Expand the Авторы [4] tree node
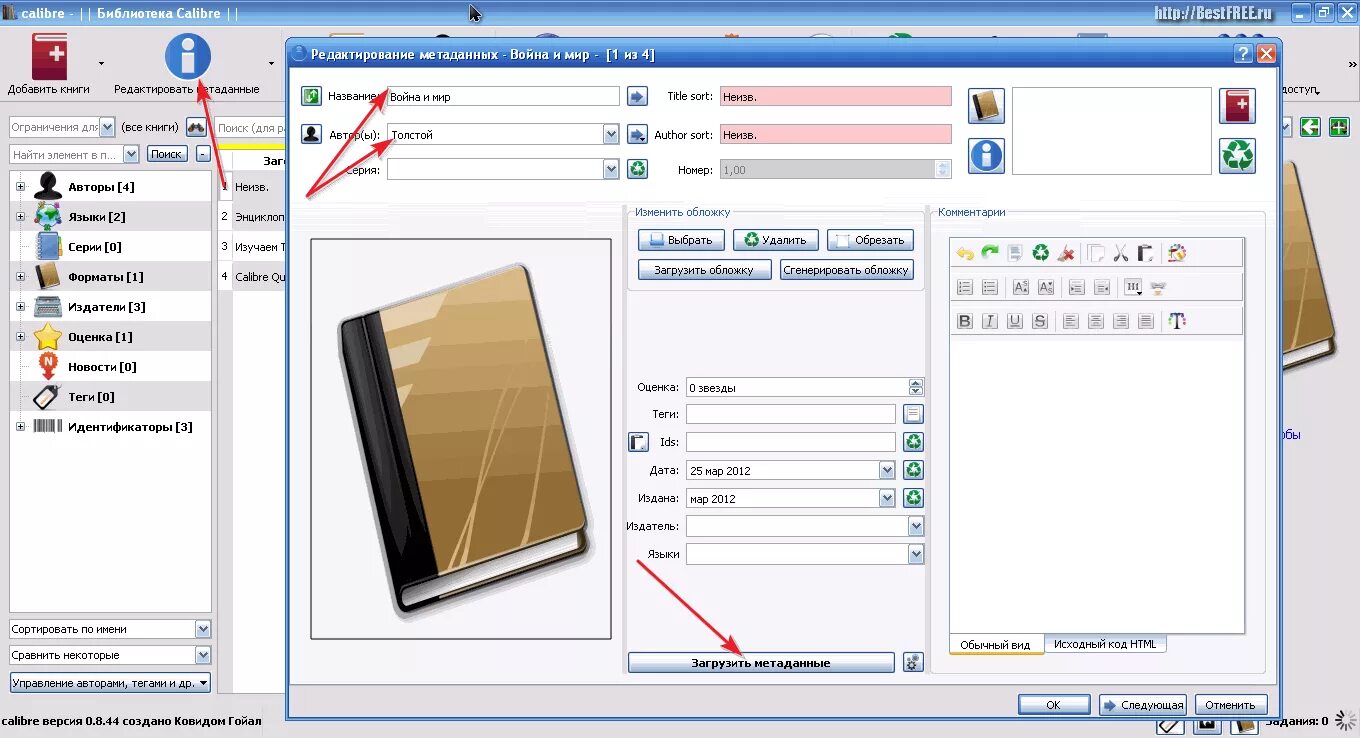 click(20, 187)
